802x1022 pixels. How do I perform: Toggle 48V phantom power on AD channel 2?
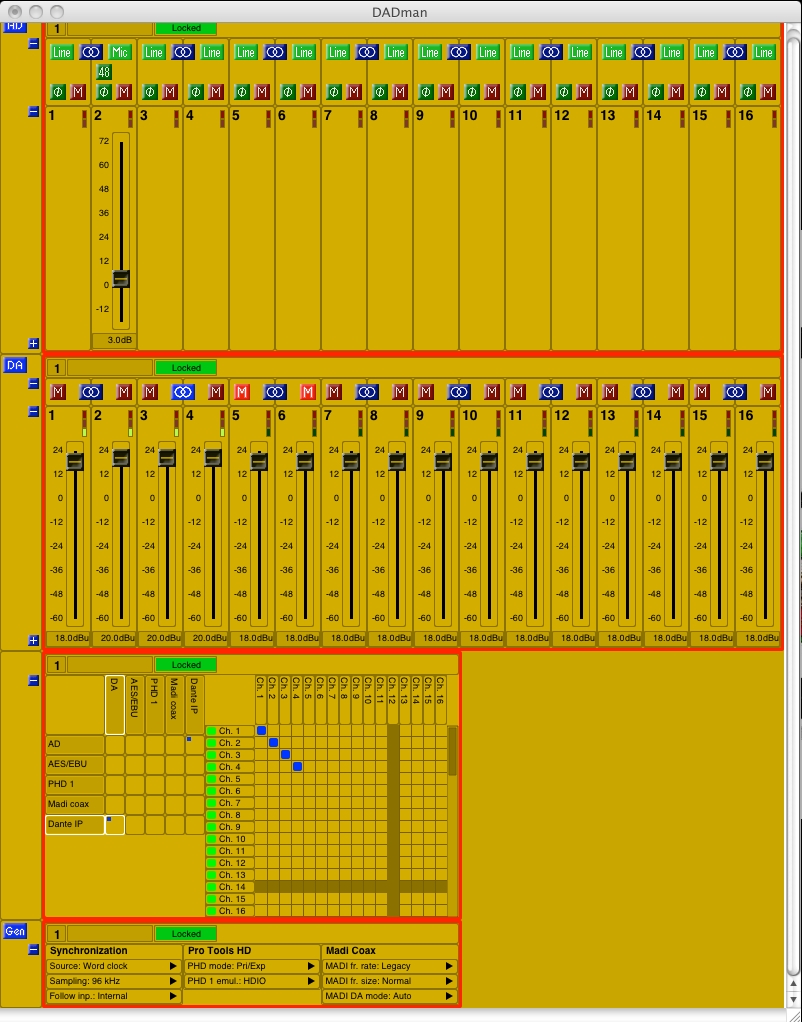coord(104,72)
